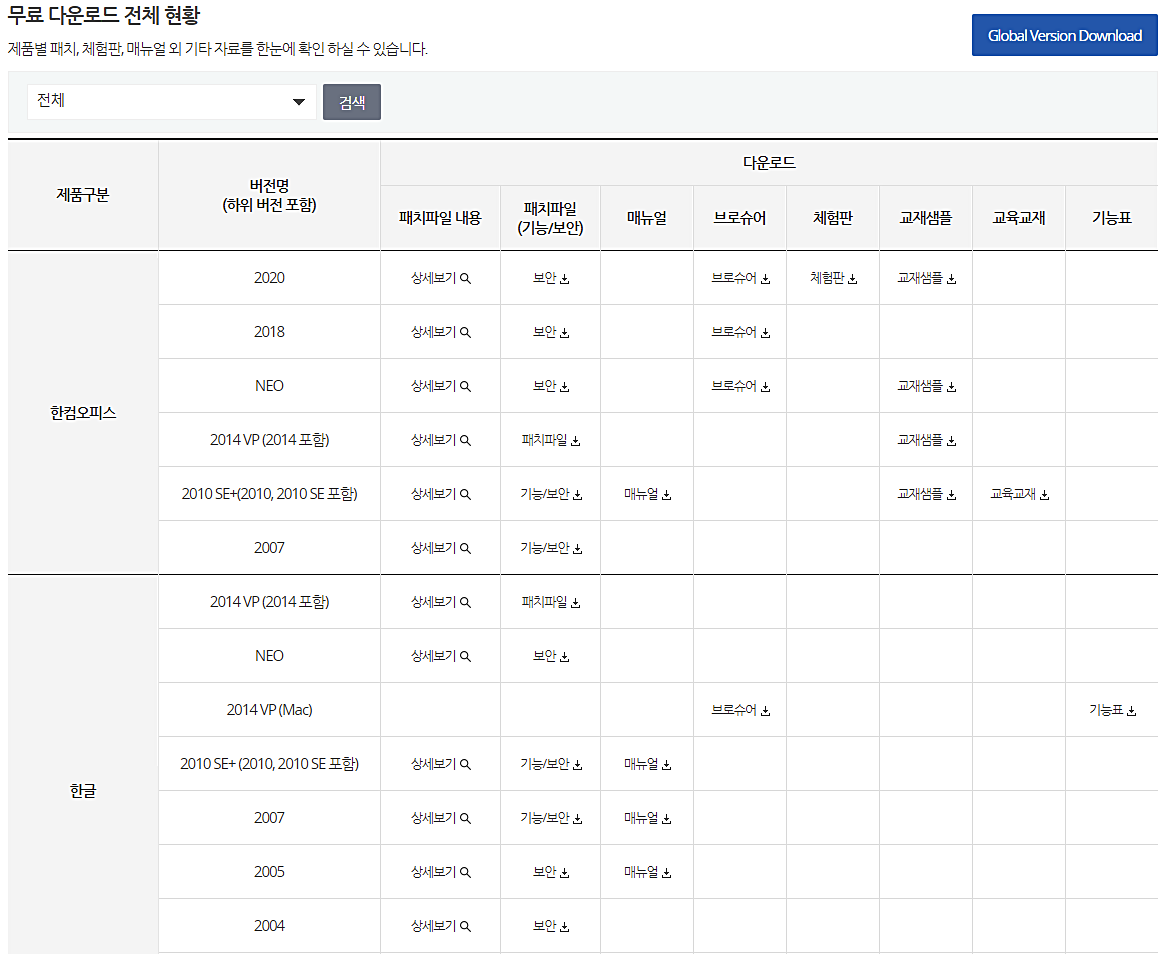Download 체험판 trial for 한컴오피스 2020
Image resolution: width=1169 pixels, height=954 pixels.
pos(834,278)
